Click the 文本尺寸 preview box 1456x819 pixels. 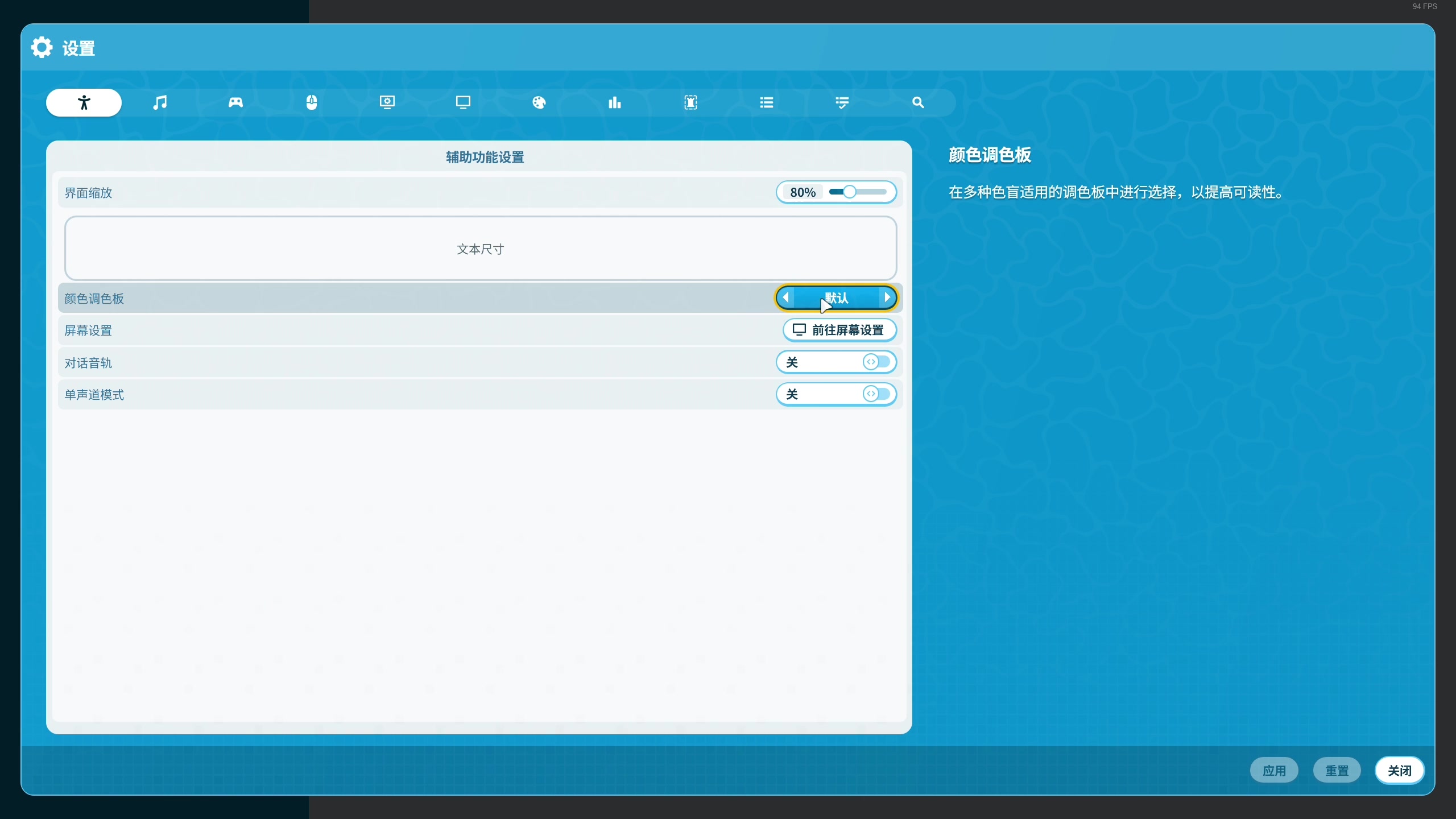(x=481, y=249)
